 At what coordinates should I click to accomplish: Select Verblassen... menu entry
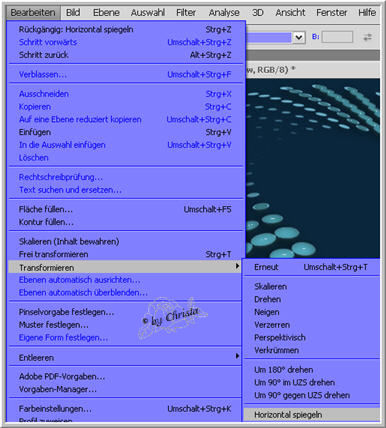(x=125, y=74)
